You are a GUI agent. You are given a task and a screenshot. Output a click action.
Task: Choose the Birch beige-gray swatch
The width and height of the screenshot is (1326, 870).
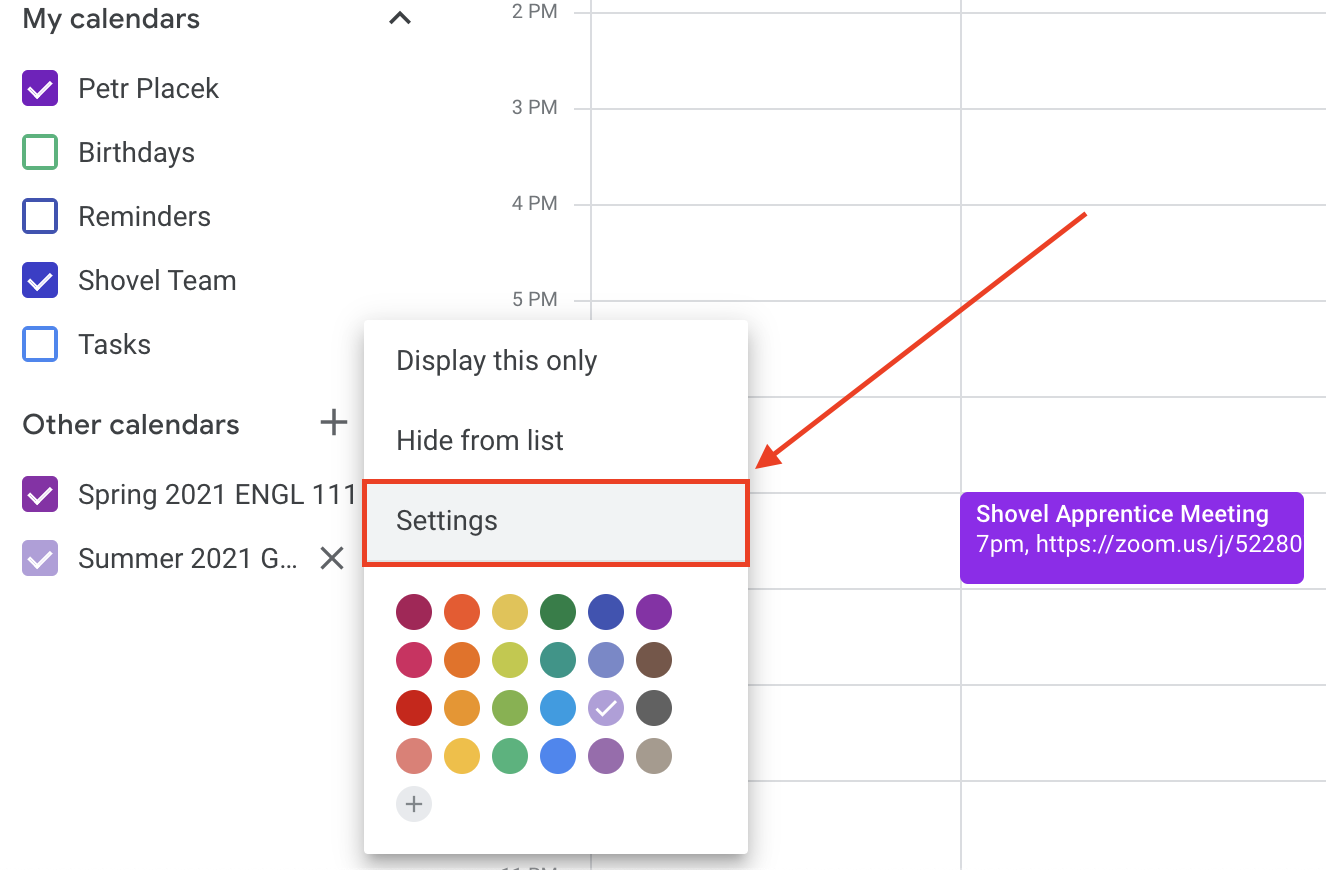[654, 755]
